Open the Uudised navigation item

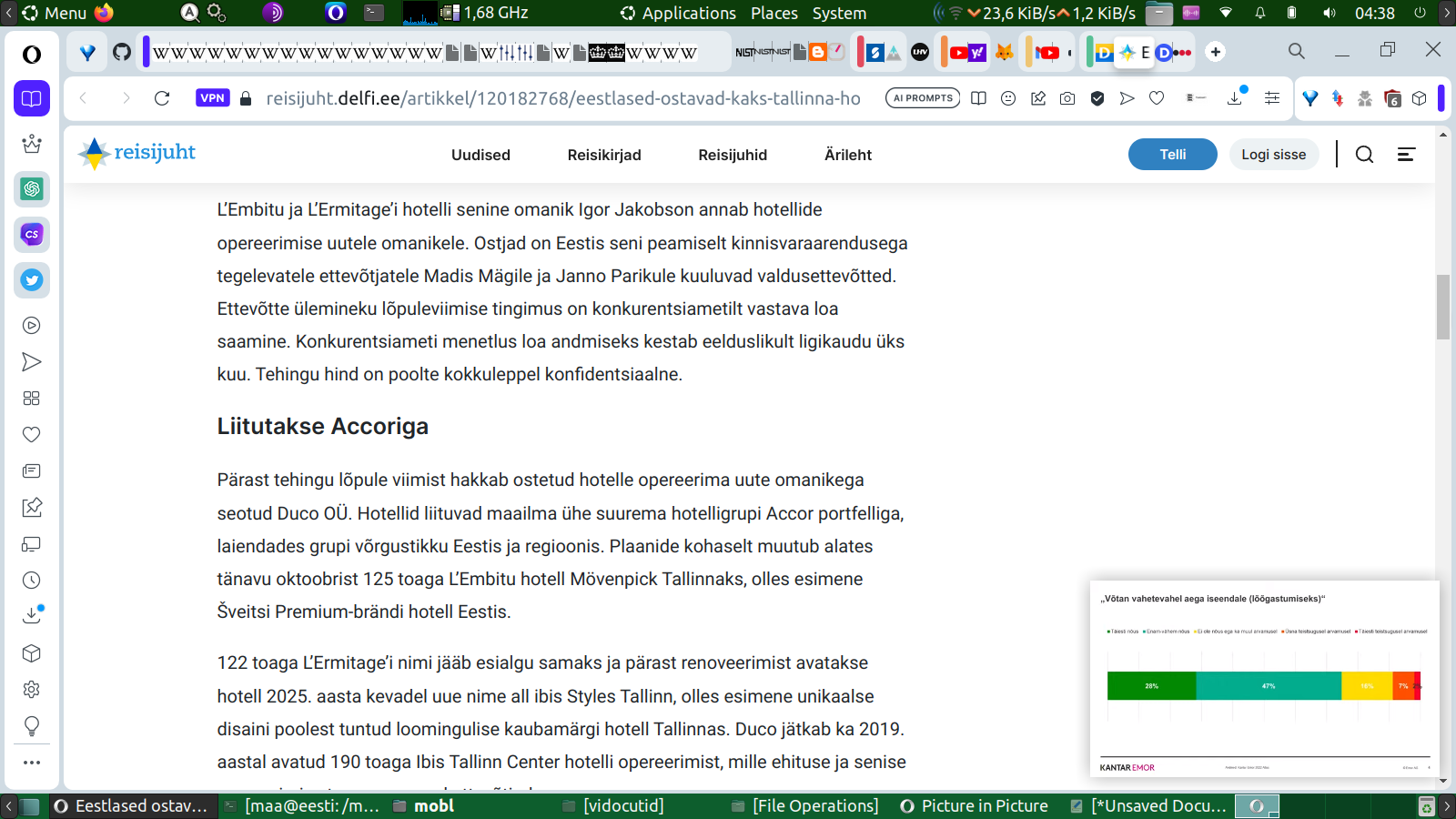[x=480, y=155]
